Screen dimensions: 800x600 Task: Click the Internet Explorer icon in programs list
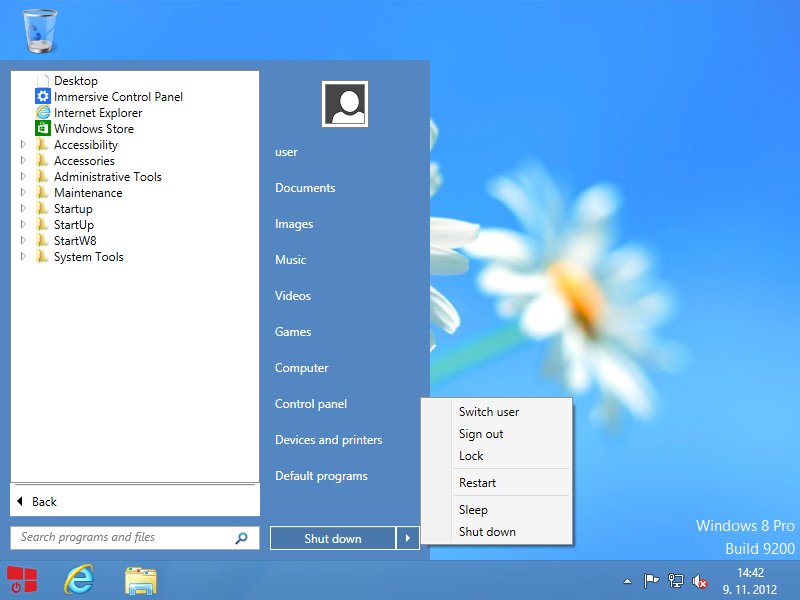(43, 112)
